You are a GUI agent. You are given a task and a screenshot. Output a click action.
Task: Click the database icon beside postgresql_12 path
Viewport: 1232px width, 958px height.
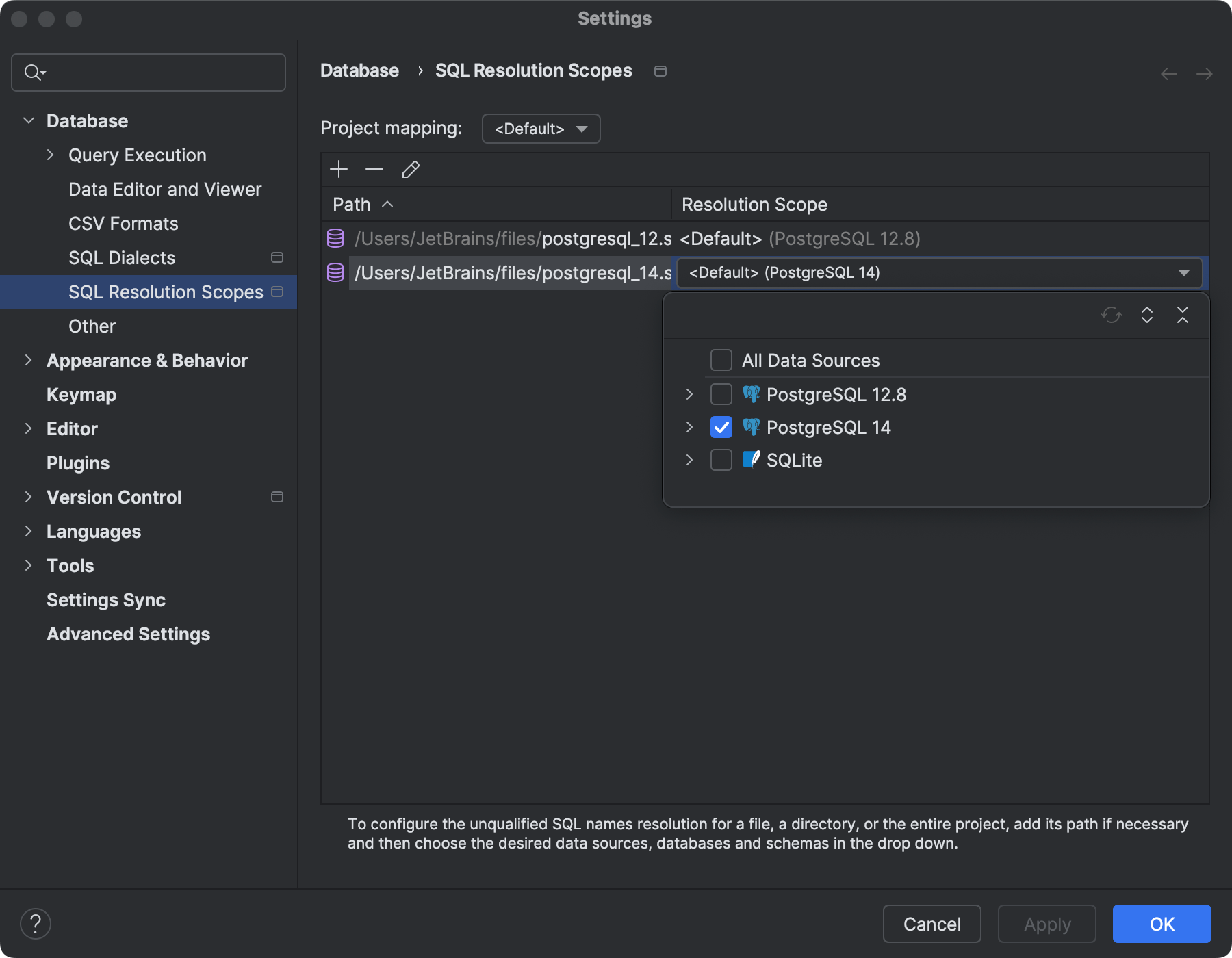[335, 239]
